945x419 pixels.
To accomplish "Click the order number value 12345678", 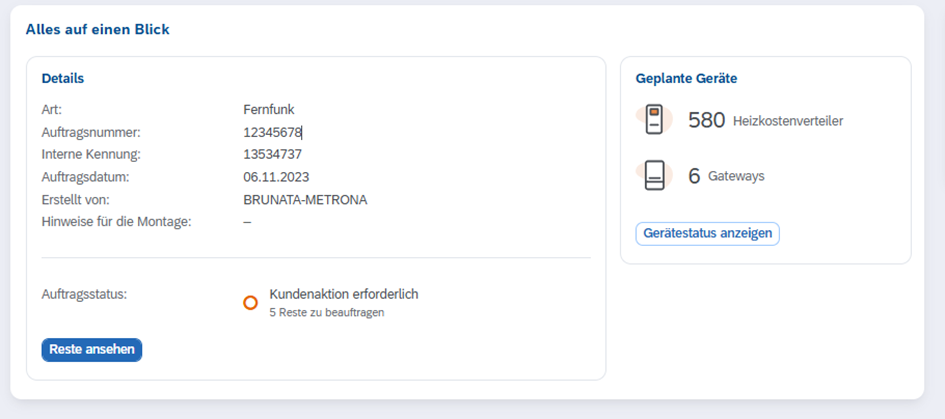I will 272,132.
